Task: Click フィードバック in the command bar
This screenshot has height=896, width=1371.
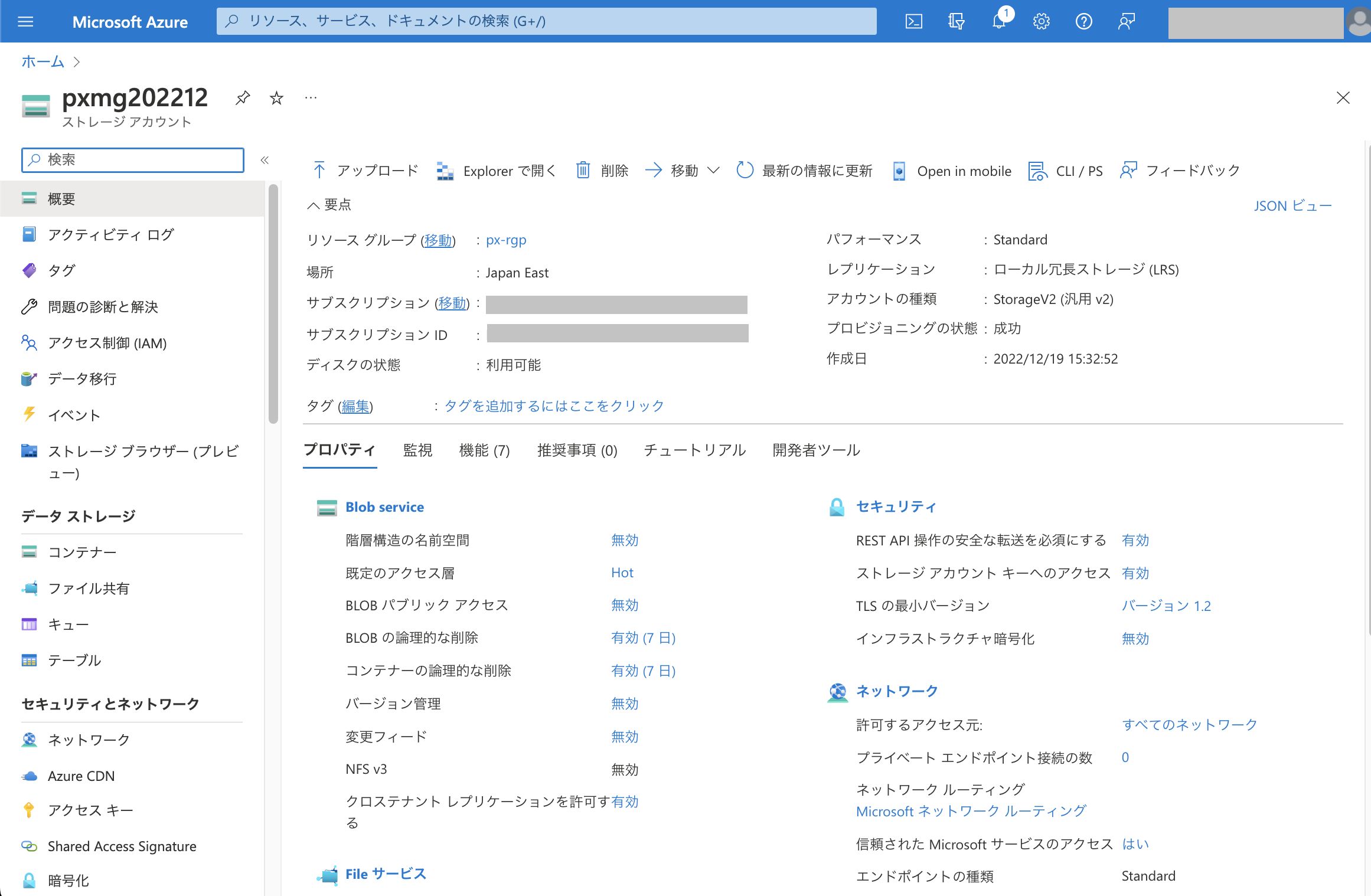Action: click(1180, 171)
